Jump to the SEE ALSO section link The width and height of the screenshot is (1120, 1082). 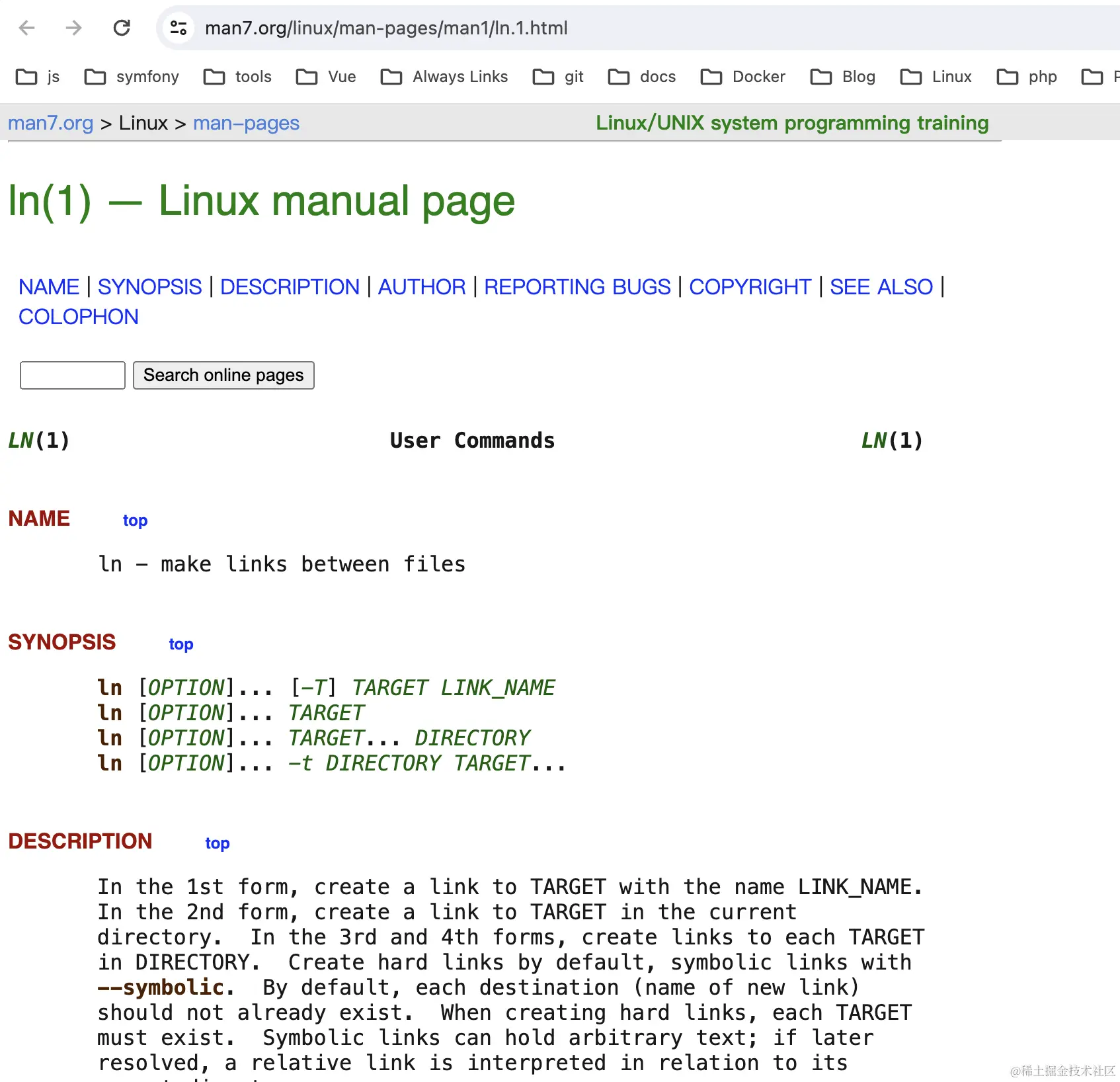point(881,287)
